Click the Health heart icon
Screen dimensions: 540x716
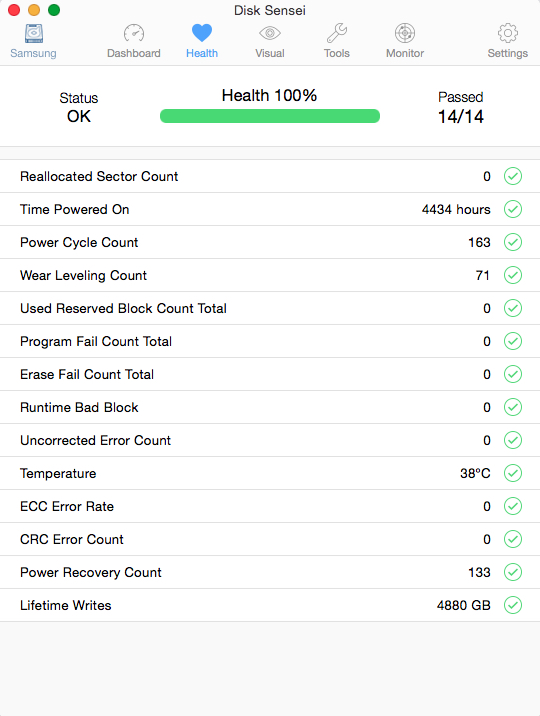202,33
